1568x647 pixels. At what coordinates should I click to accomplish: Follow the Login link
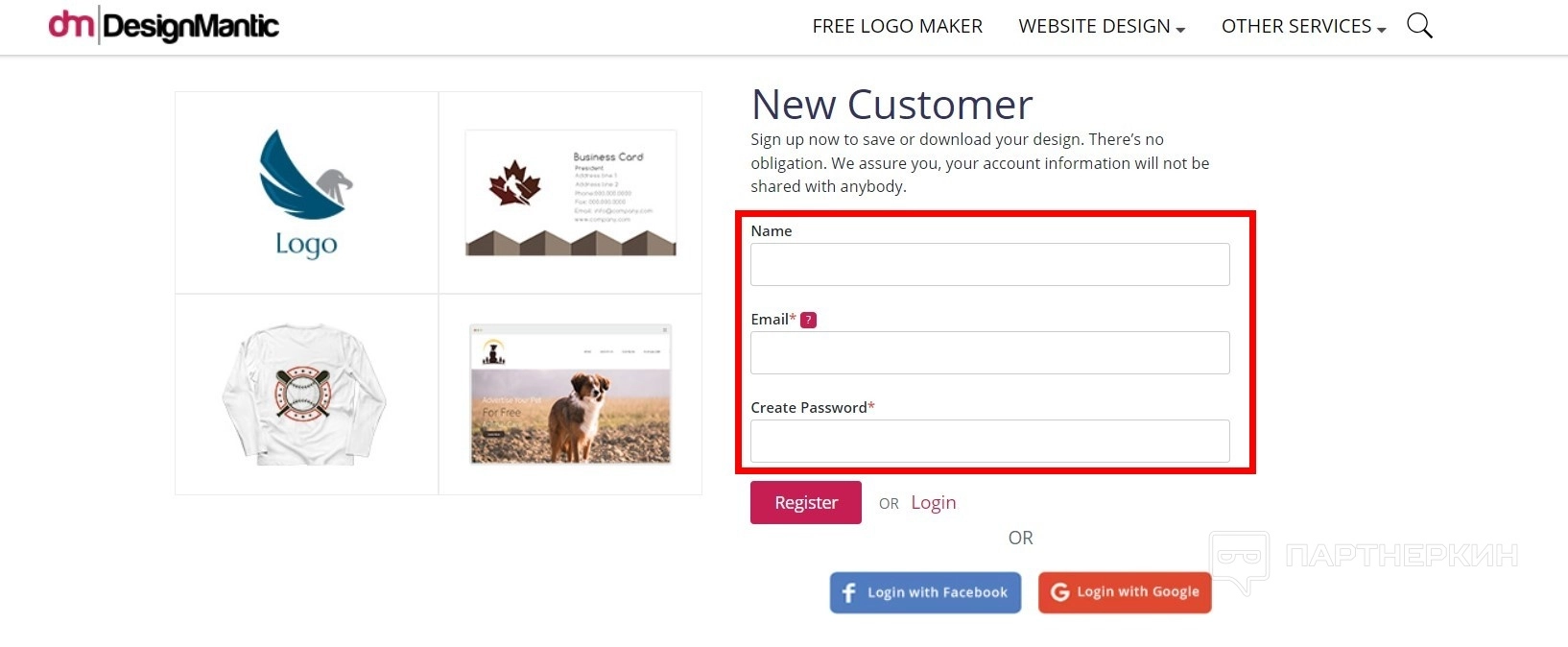[x=933, y=502]
